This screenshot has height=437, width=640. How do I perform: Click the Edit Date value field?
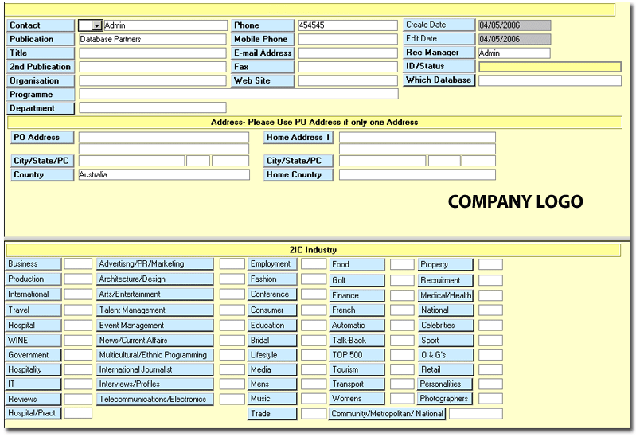[514, 39]
